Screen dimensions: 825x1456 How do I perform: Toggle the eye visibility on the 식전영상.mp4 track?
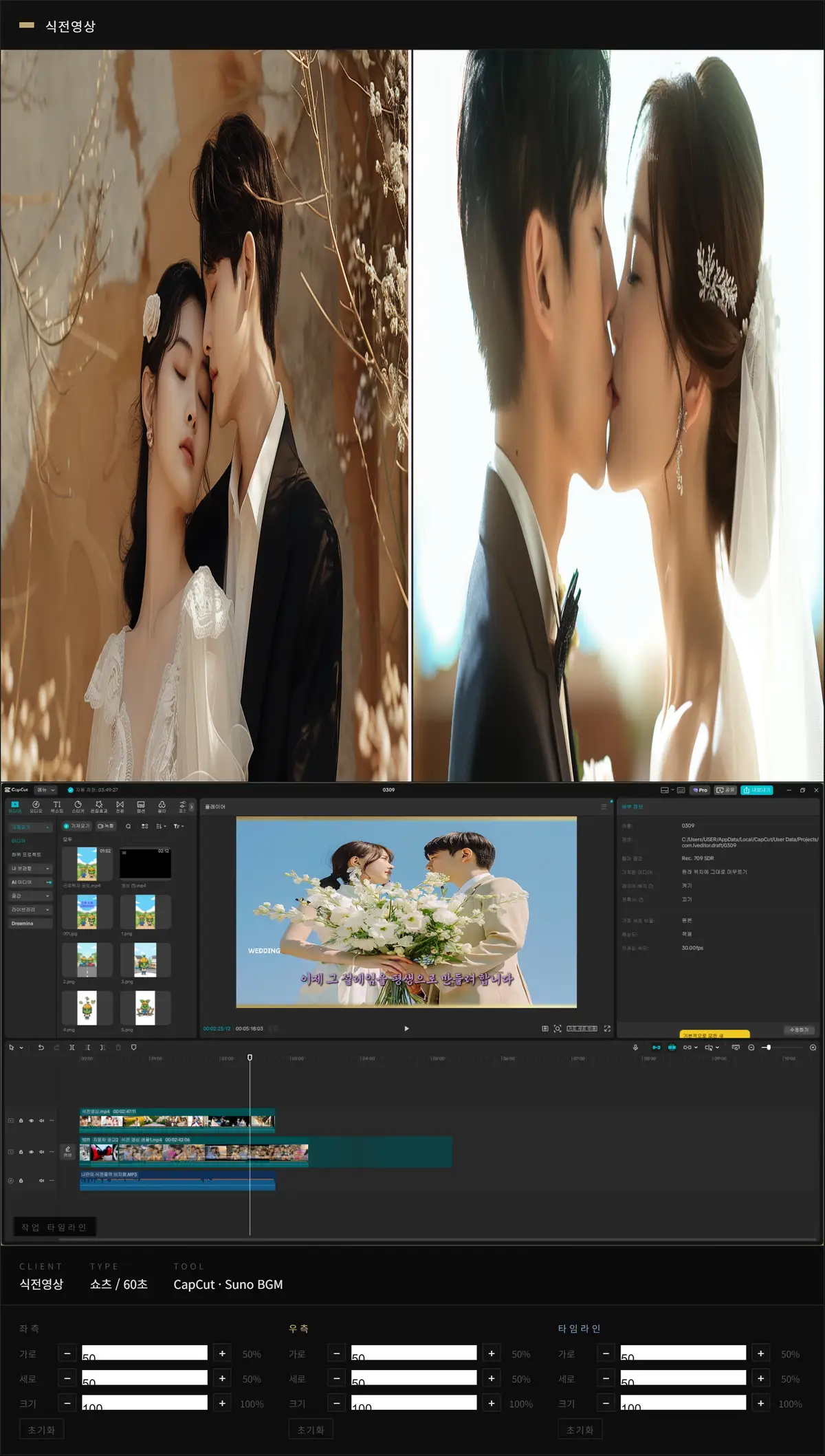31,1120
